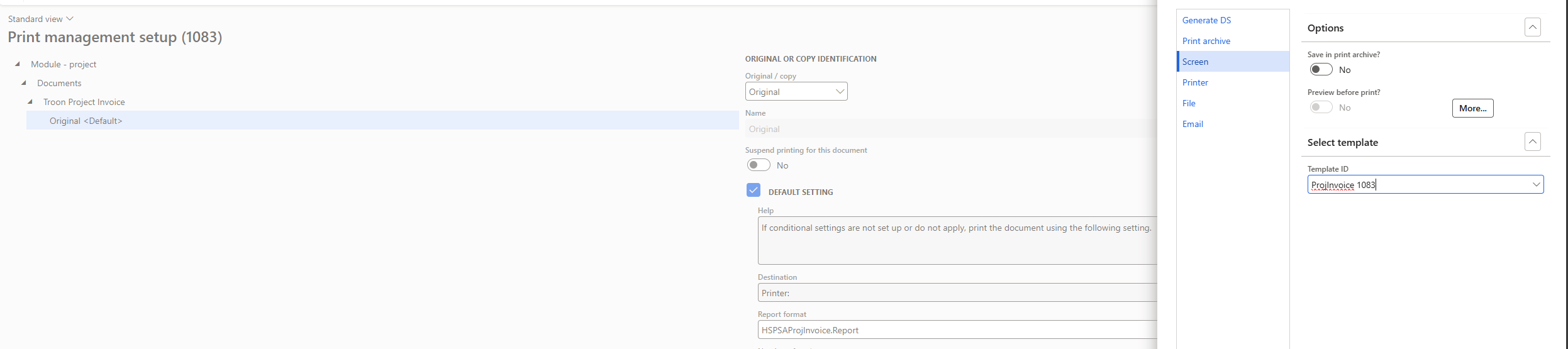Image resolution: width=1568 pixels, height=349 pixels.
Task: Collapse the Options section chevron
Action: [1532, 28]
